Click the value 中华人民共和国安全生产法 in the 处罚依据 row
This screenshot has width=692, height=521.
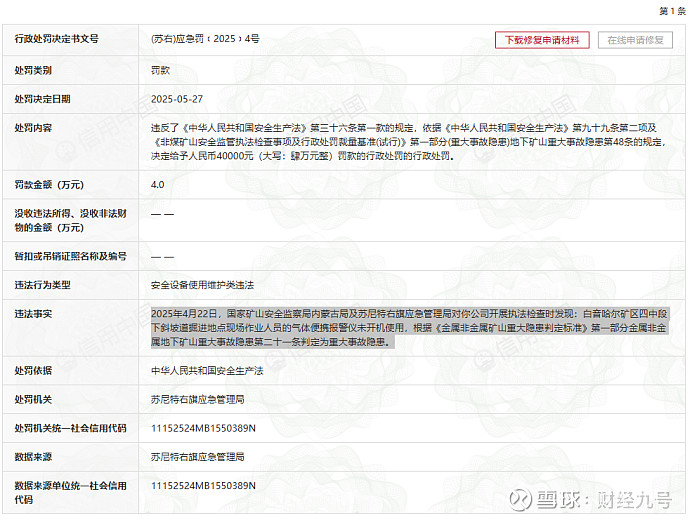[207, 371]
